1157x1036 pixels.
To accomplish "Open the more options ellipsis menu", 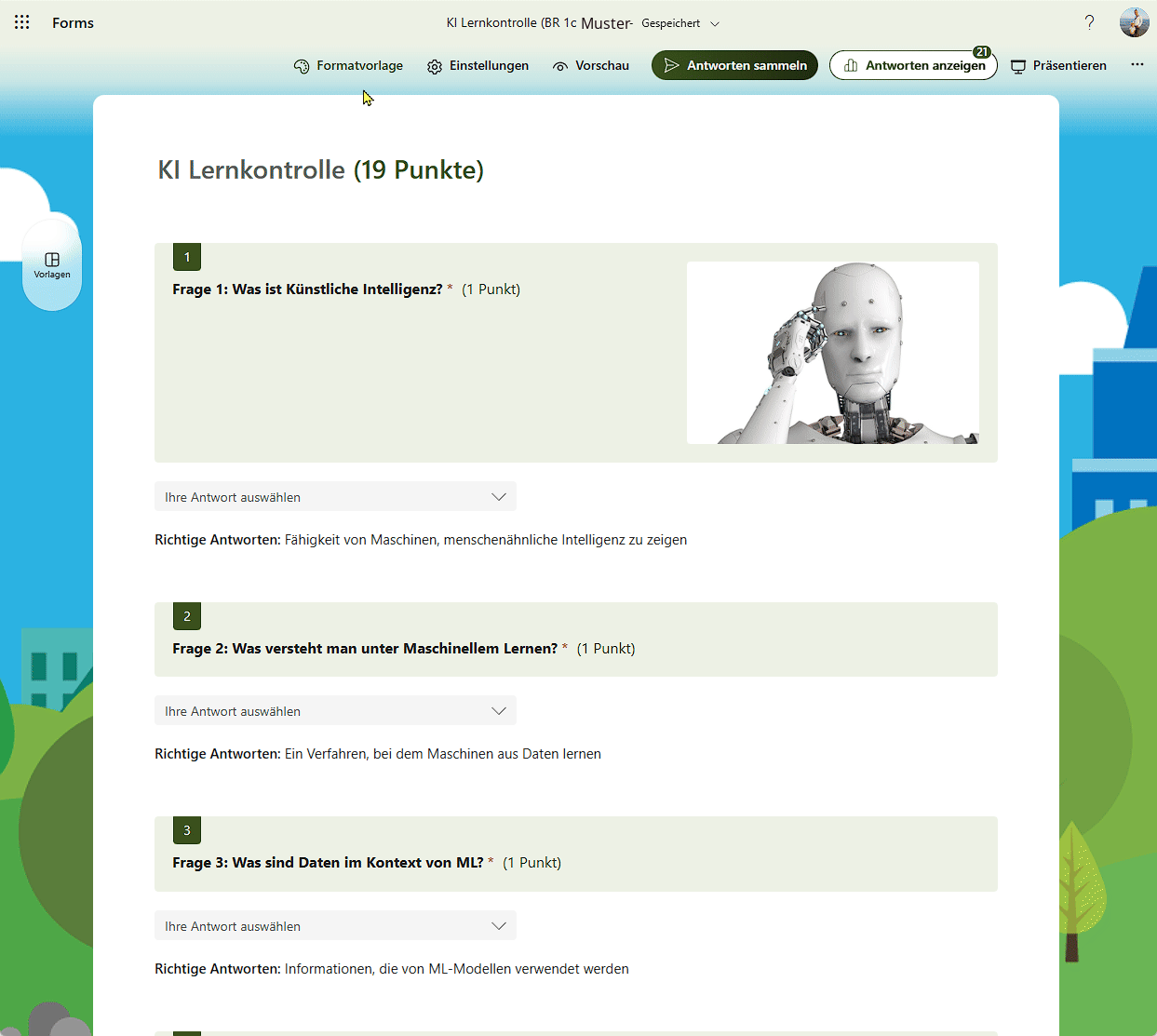I will coord(1137,65).
